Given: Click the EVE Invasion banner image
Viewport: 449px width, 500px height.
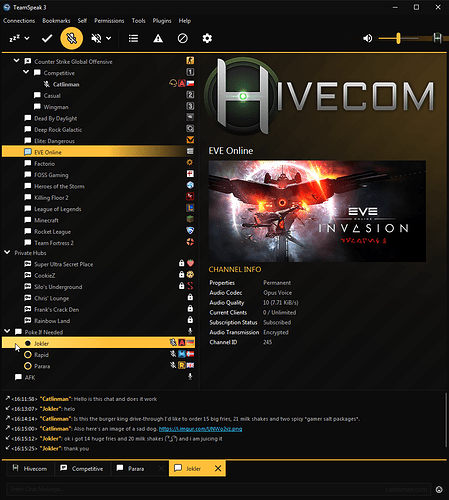Looking at the screenshot, I should pyautogui.click(x=317, y=211).
